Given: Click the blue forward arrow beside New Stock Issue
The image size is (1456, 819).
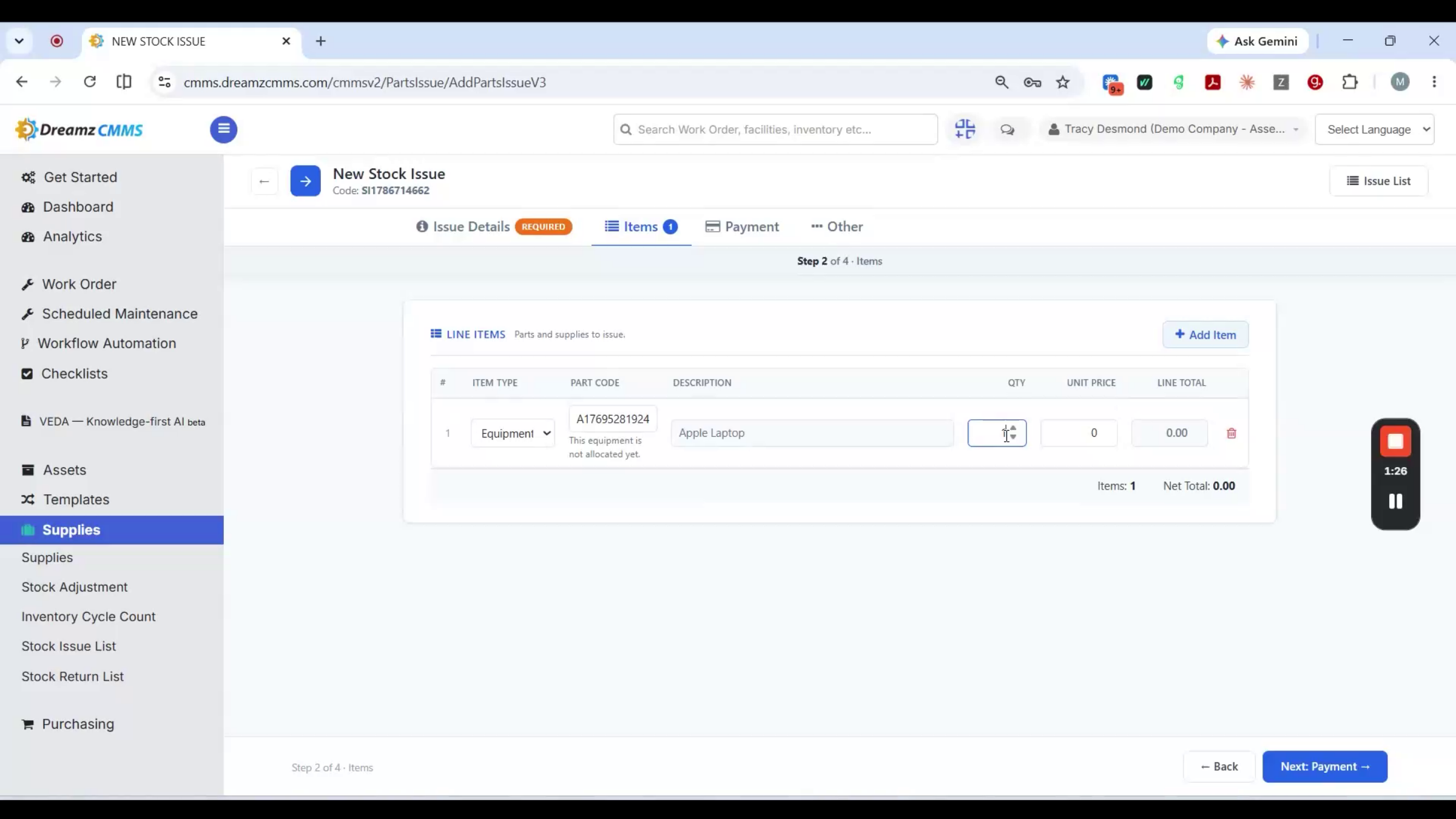Looking at the screenshot, I should 305,181.
